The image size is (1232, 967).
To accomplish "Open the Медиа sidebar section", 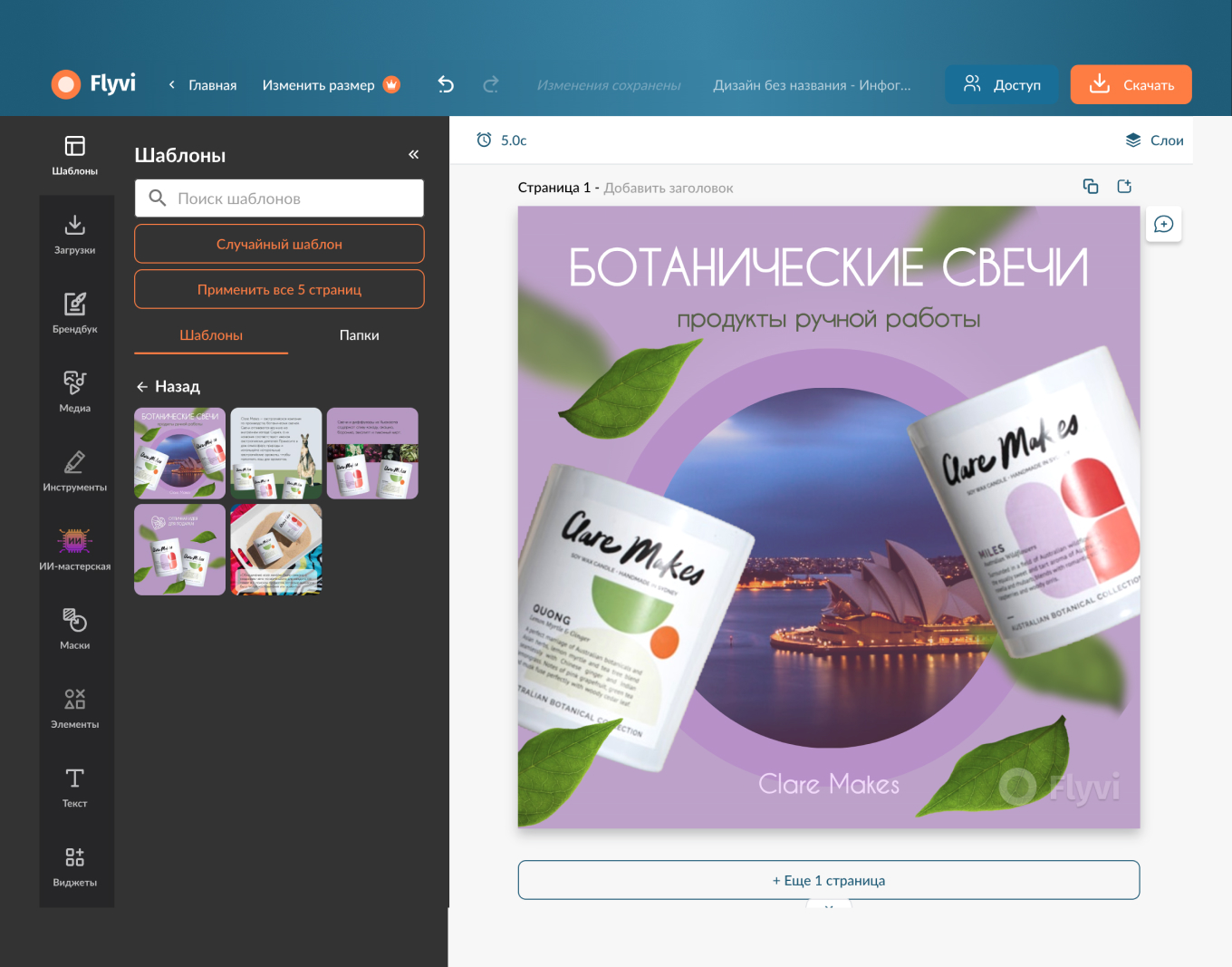I will click(75, 392).
